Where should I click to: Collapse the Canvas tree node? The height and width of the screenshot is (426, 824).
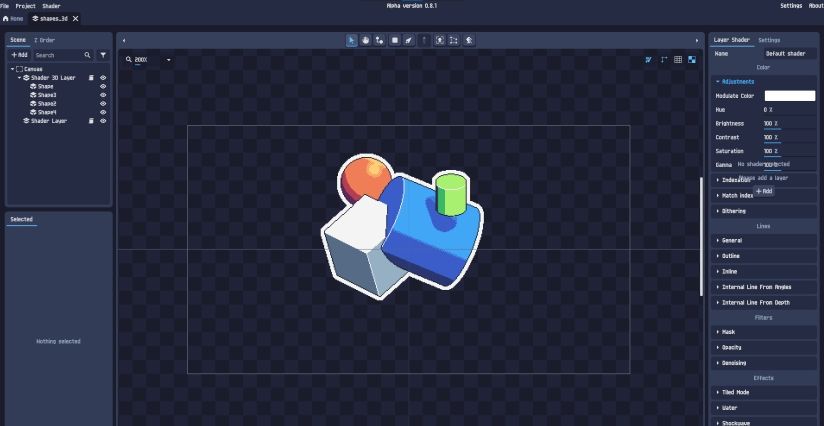12,69
